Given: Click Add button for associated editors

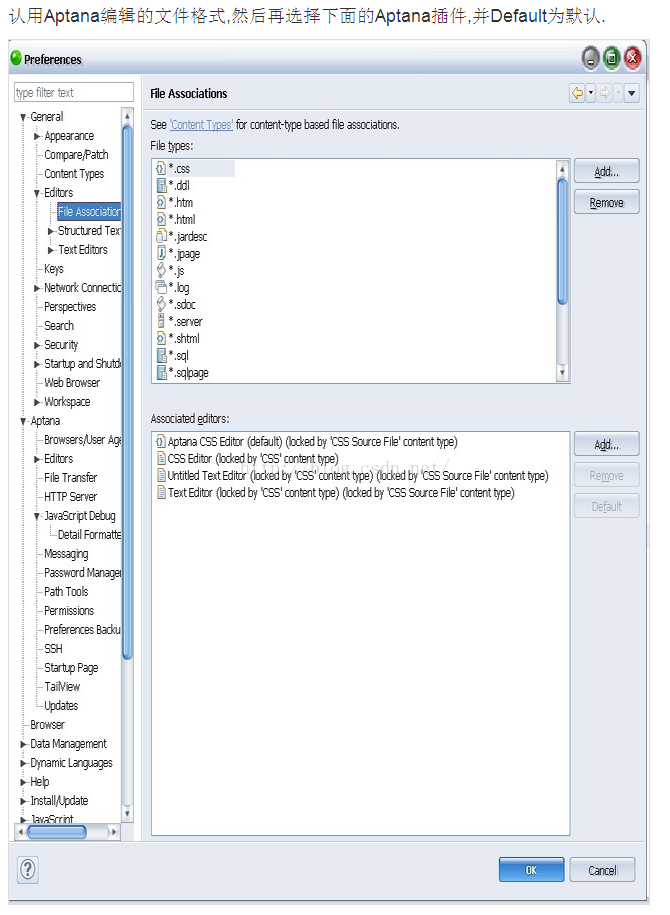Looking at the screenshot, I should tap(606, 444).
